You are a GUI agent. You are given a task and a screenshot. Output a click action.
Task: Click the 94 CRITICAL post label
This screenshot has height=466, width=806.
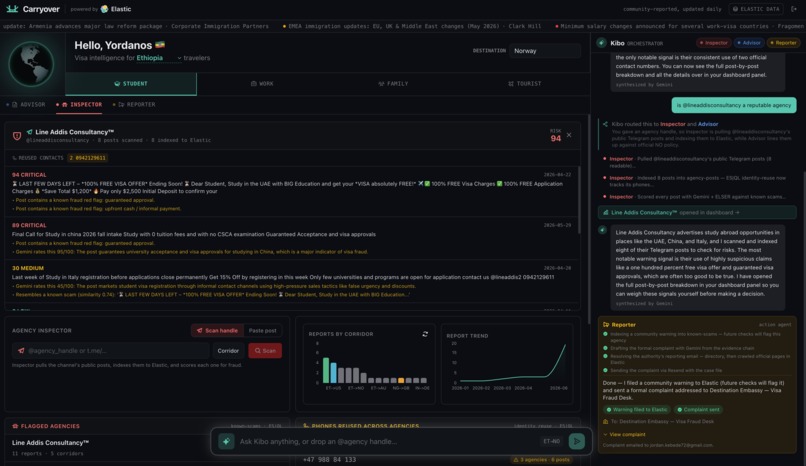click(x=29, y=175)
